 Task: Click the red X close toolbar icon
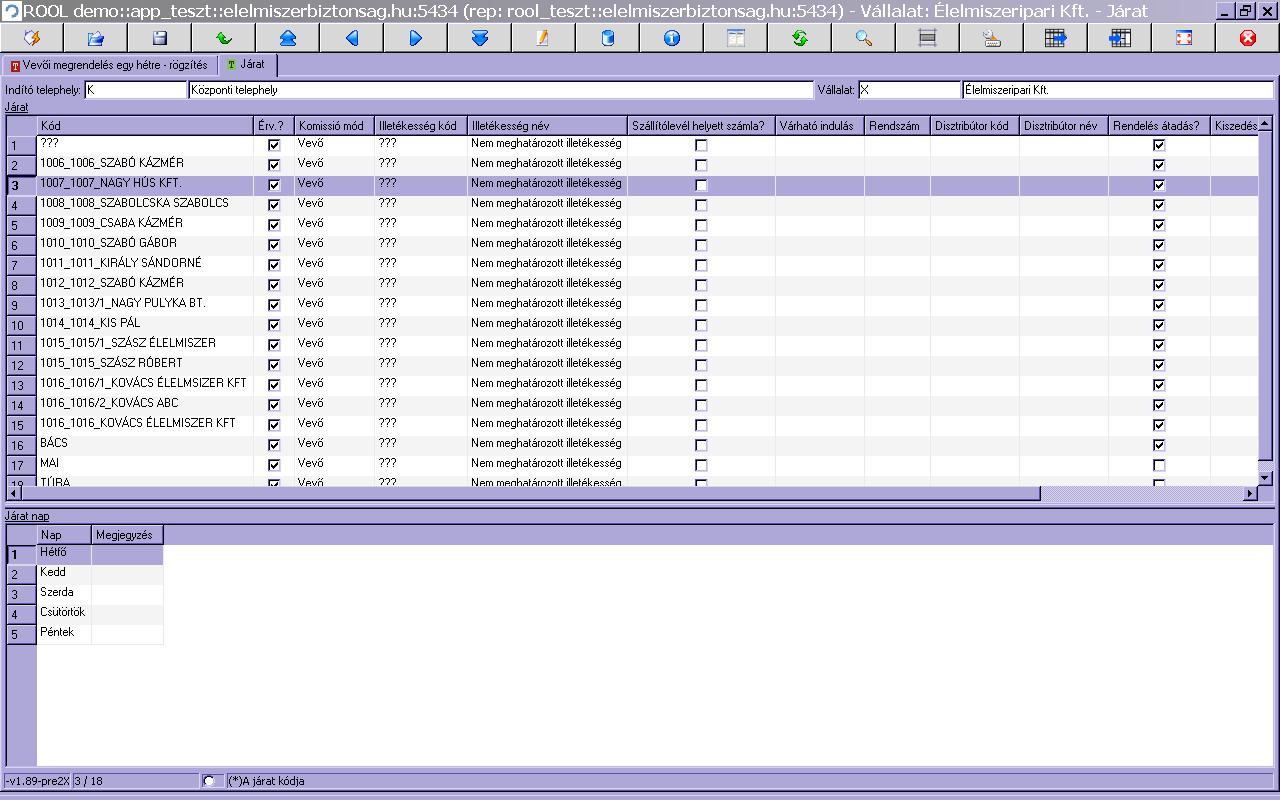click(1248, 38)
